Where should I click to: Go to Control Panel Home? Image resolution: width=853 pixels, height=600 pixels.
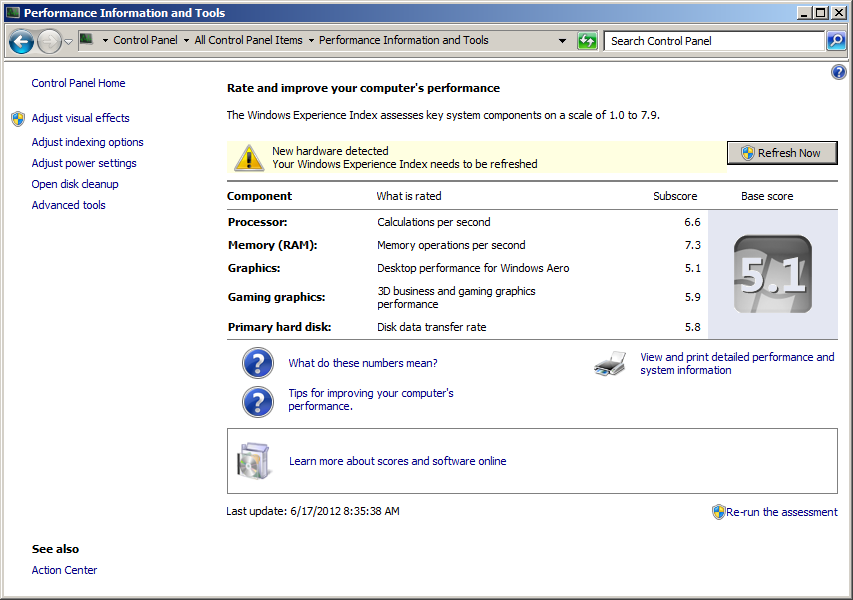click(x=78, y=83)
